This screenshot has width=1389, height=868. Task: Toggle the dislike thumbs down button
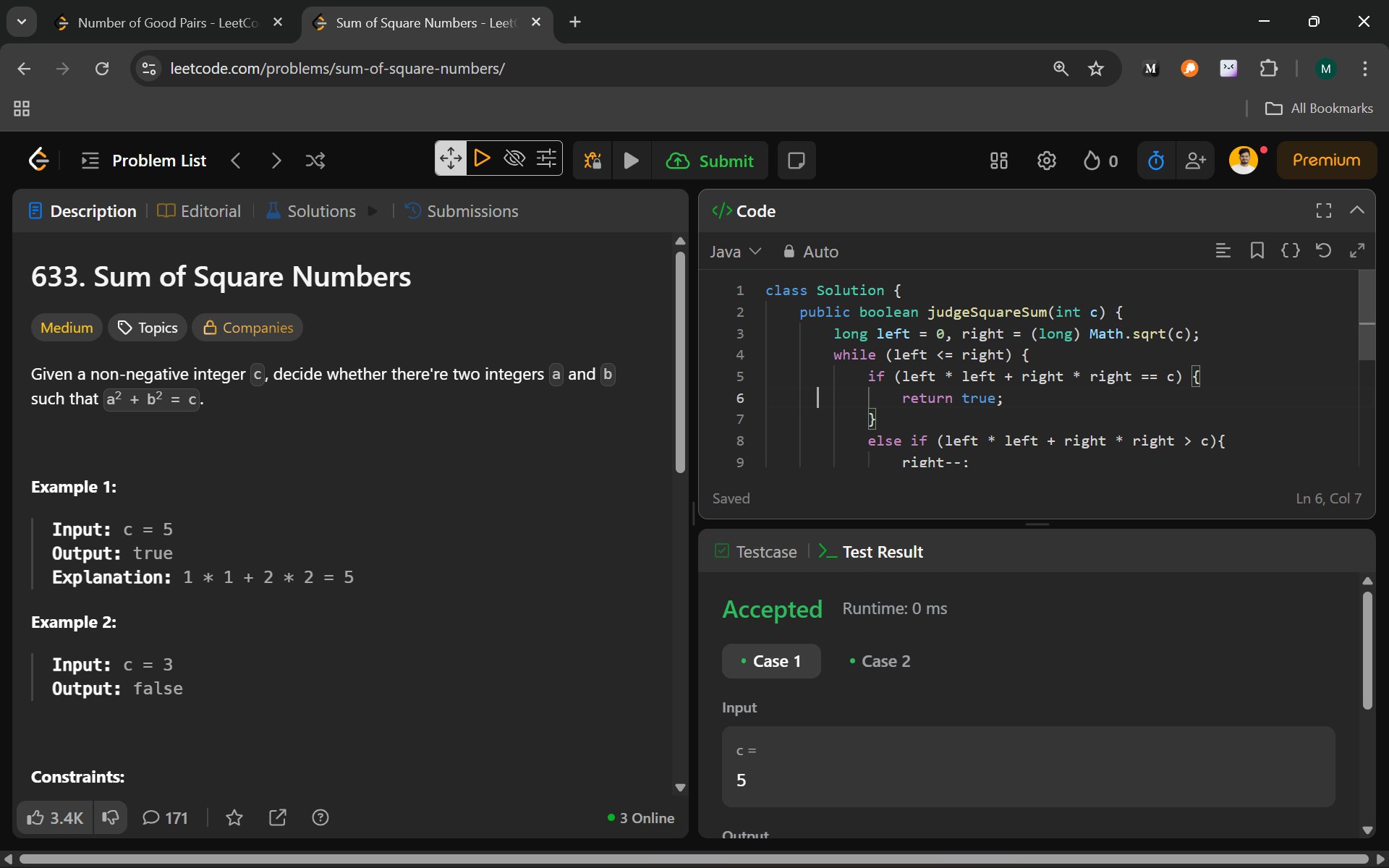111,817
